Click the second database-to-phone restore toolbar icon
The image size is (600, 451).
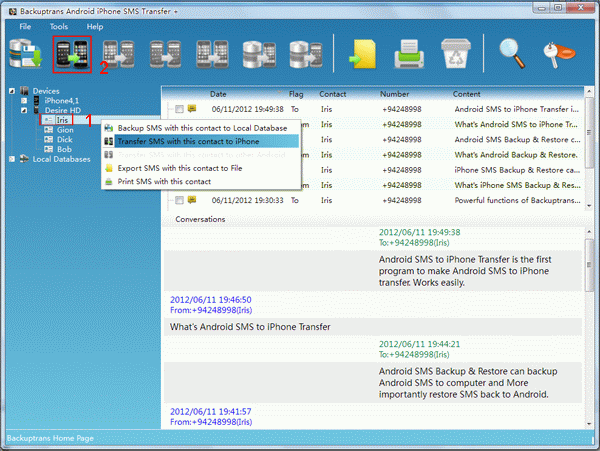(306, 54)
